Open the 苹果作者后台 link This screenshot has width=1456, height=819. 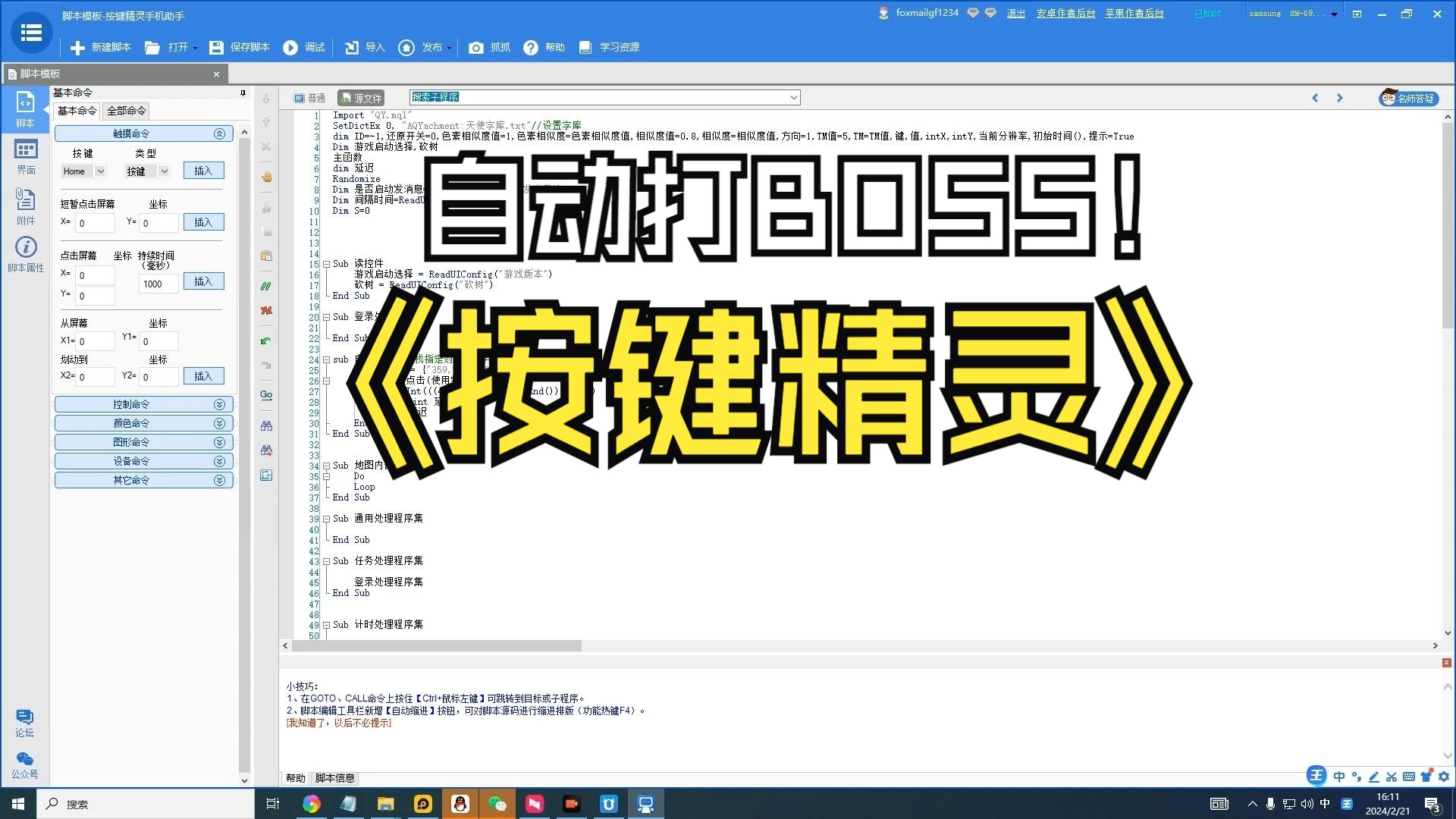point(1134,14)
